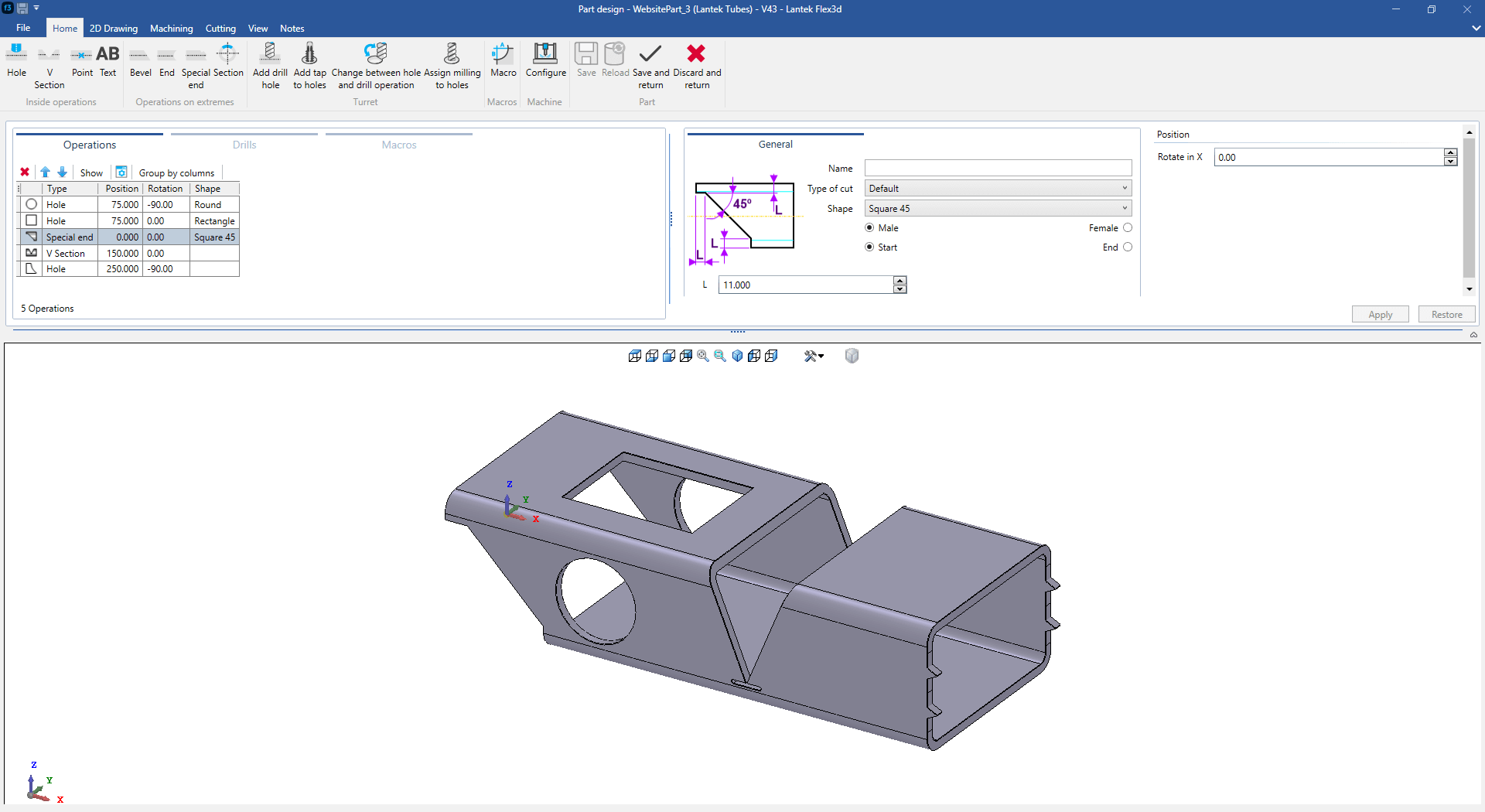Open the Drills tab
Viewport: 1485px width, 812px height.
(244, 145)
